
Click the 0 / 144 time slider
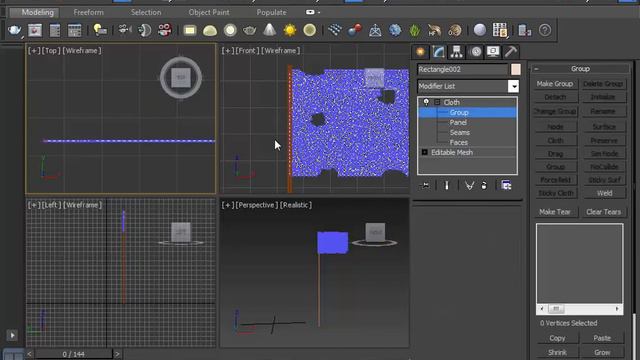coord(73,354)
